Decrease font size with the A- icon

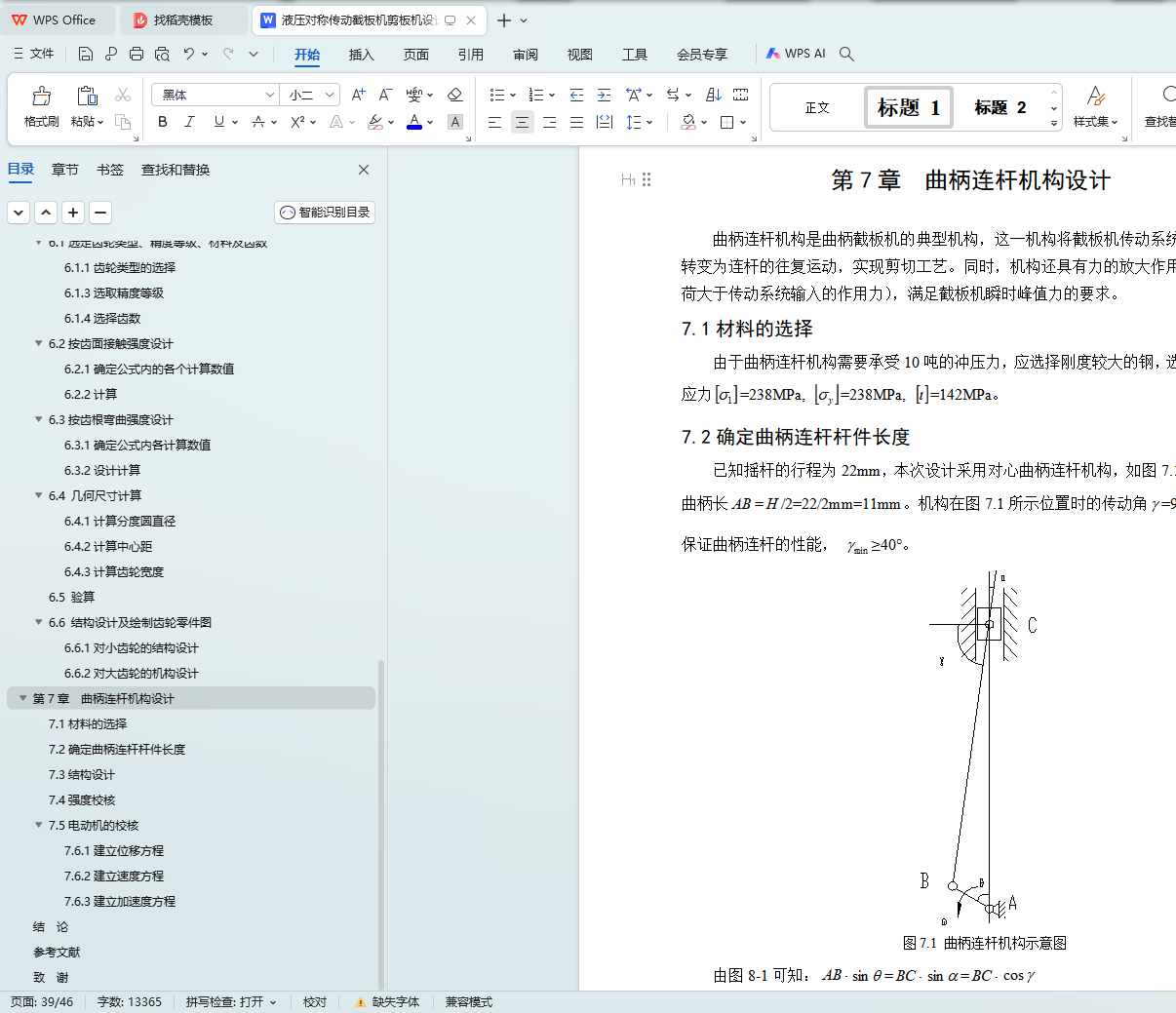pyautogui.click(x=385, y=95)
